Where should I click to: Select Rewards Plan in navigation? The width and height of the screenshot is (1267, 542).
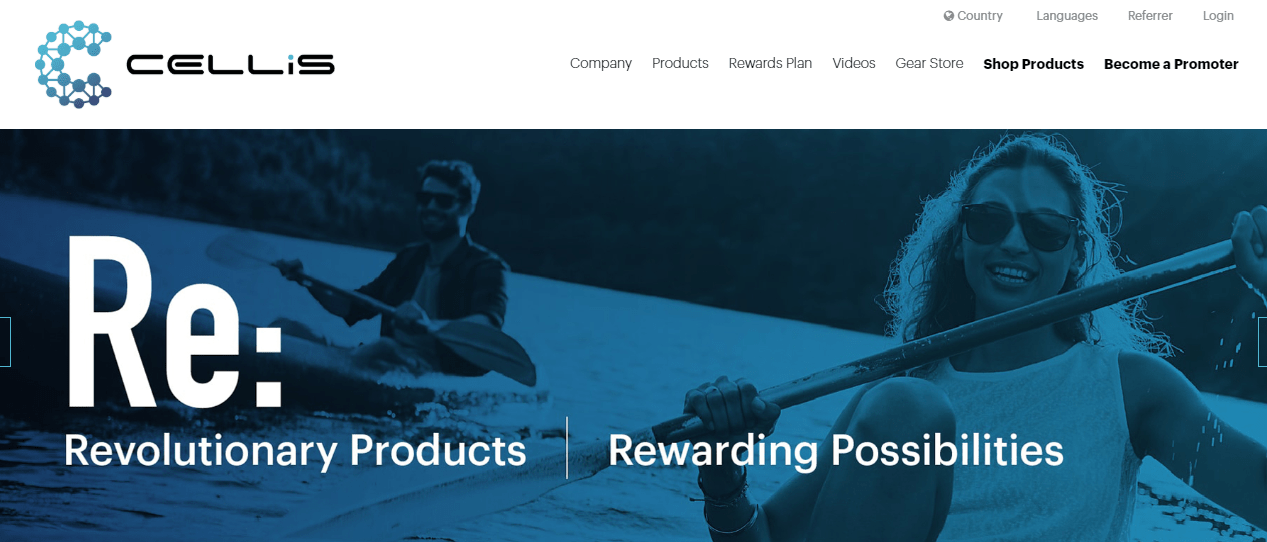pos(770,63)
